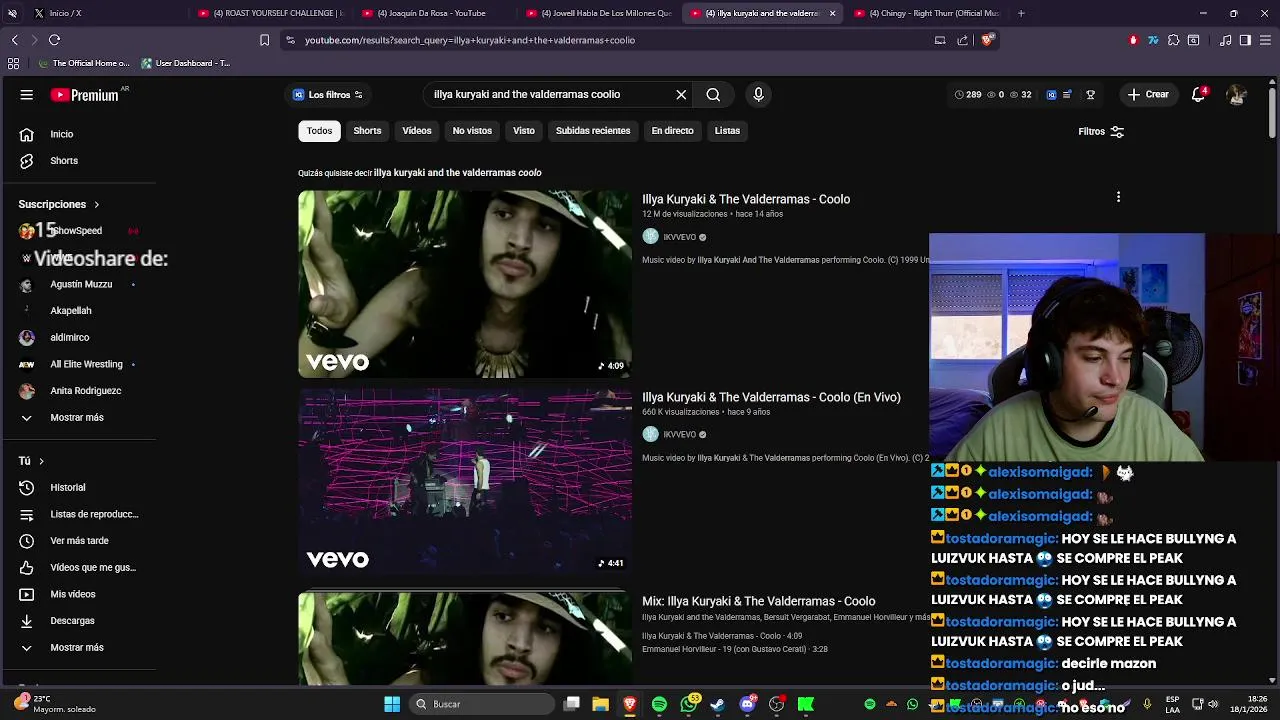Open the Mix Illya Kuryaki thumbnail
The width and height of the screenshot is (1280, 720).
[x=465, y=639]
